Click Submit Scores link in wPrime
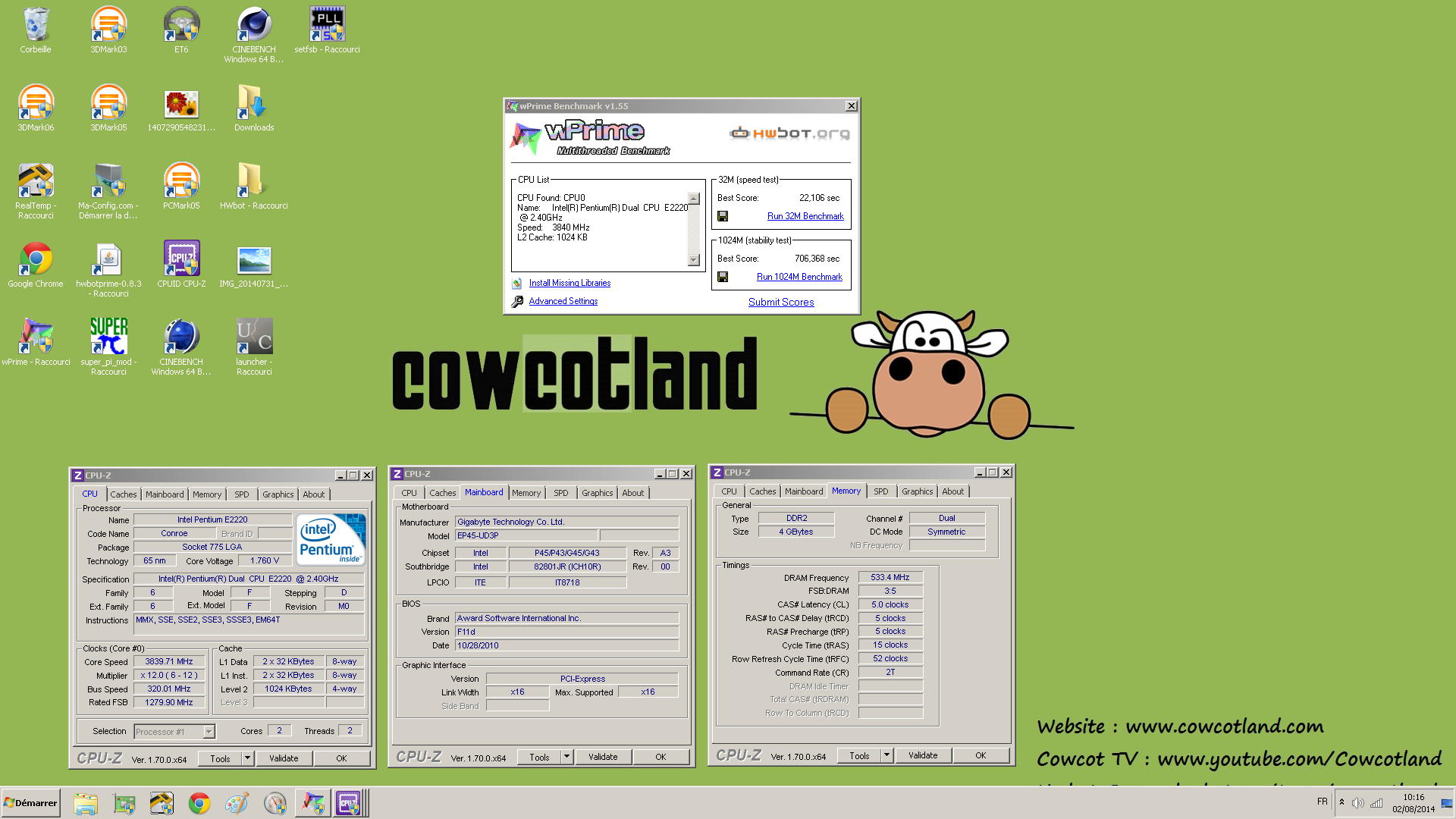Screen dimensions: 1456x819 pos(781,302)
